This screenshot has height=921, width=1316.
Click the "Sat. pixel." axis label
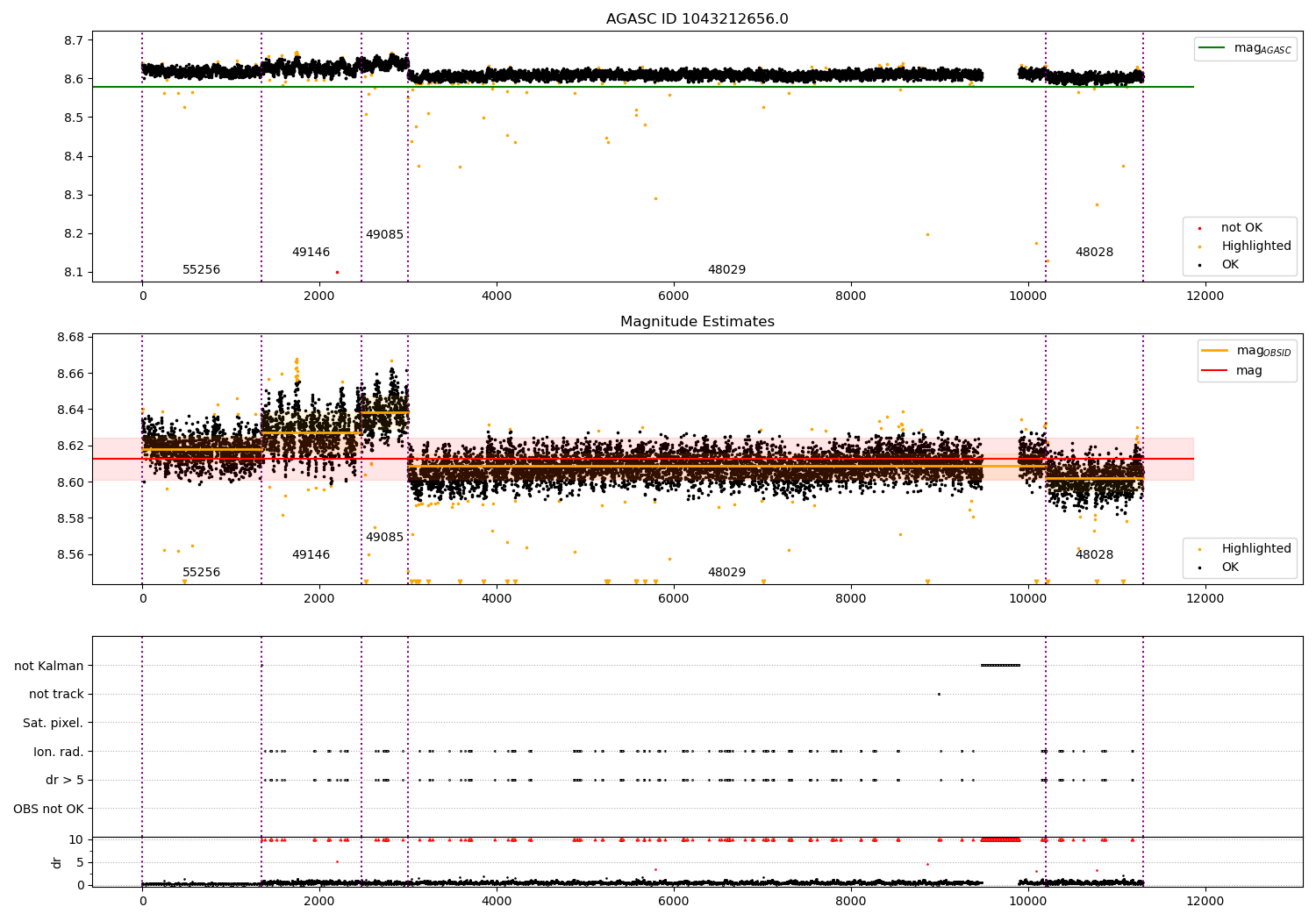click(54, 724)
